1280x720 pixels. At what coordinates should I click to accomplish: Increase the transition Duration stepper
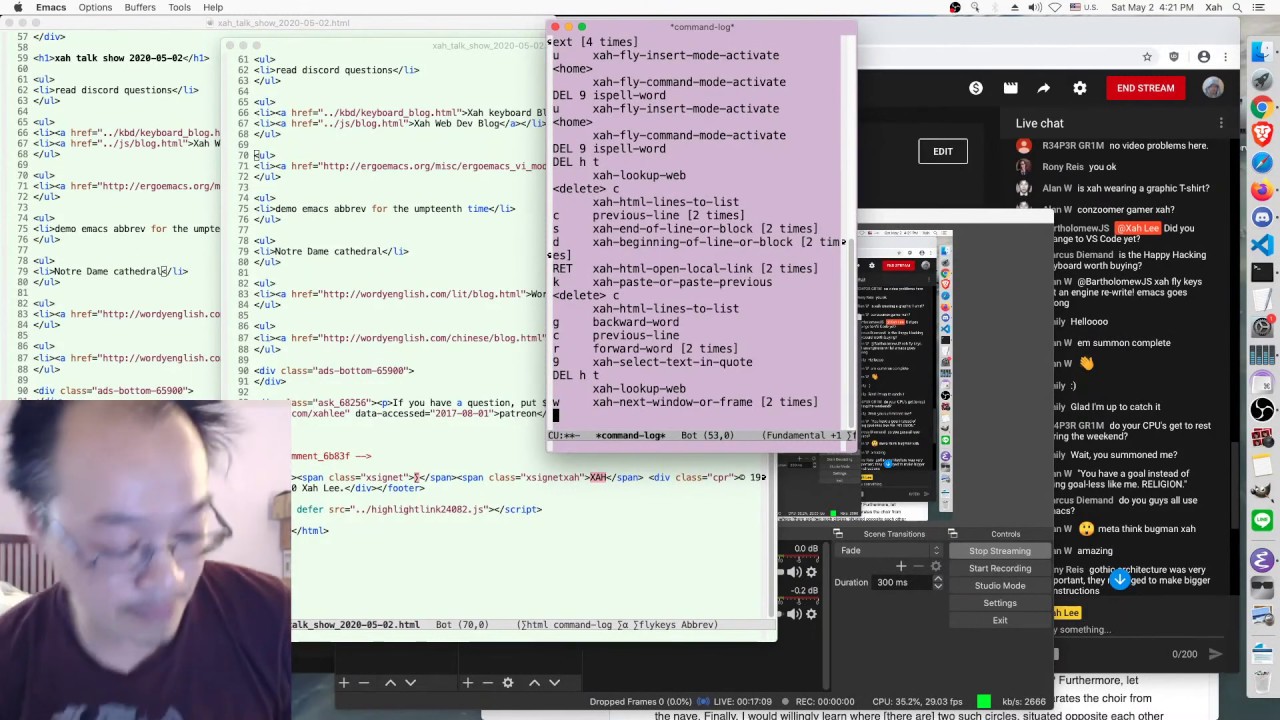click(x=937, y=578)
